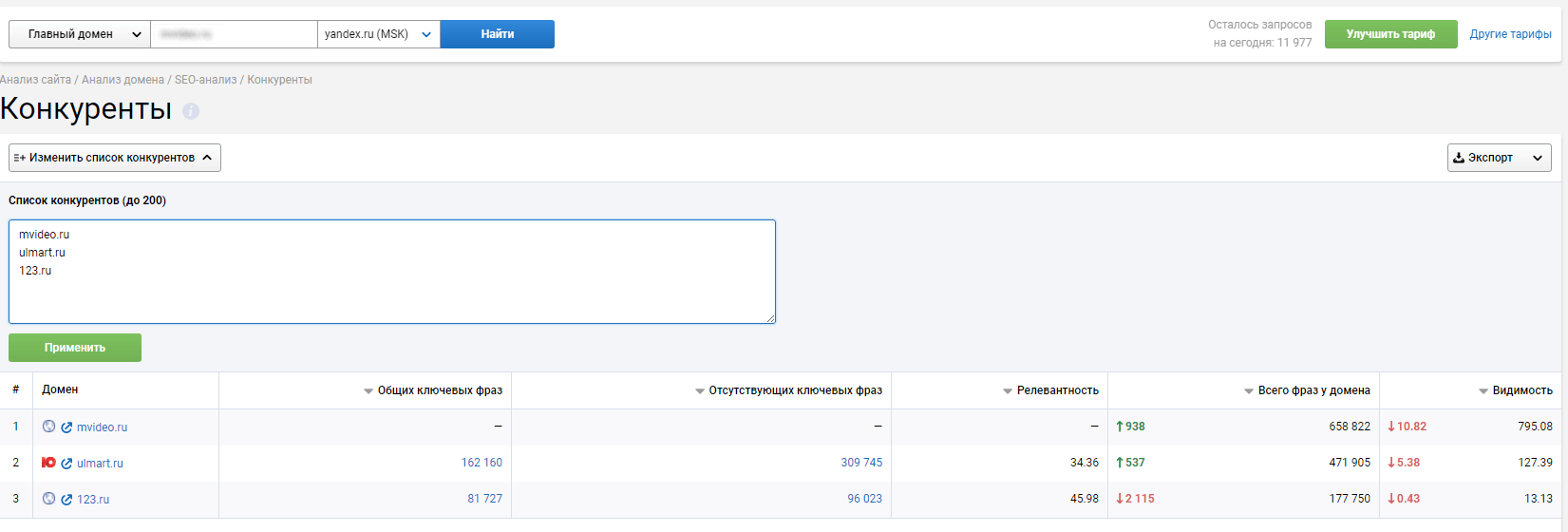Open the Другие тарифы link
The height and width of the screenshot is (532, 1568).
tap(1511, 34)
